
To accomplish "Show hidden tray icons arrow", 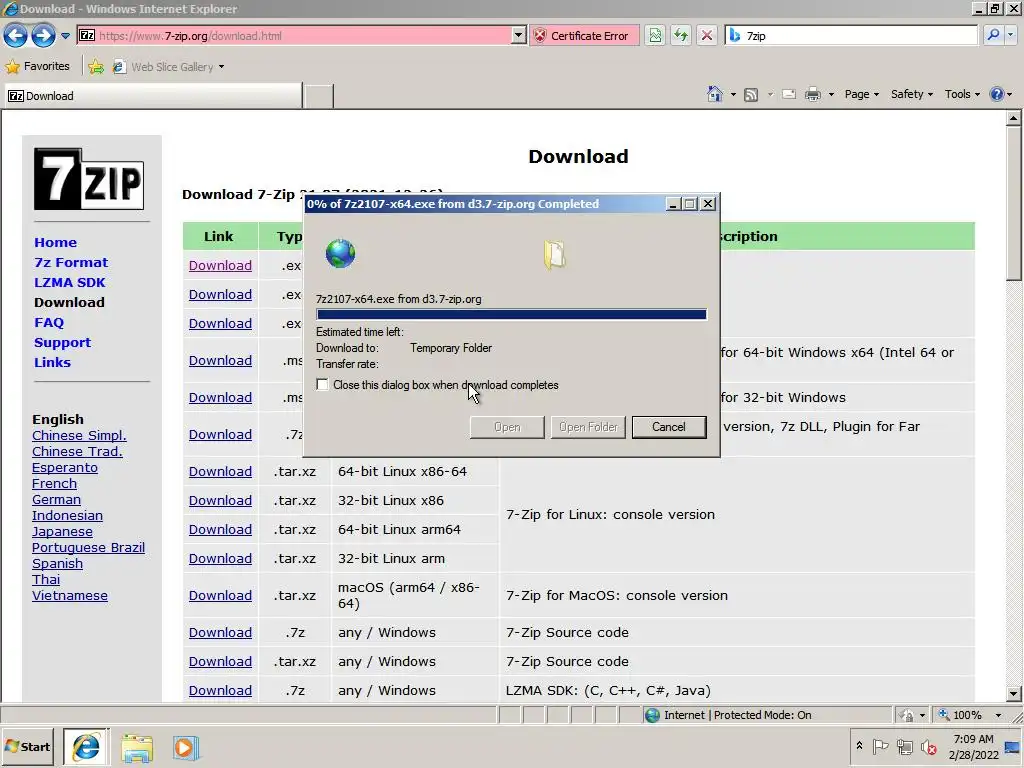I will point(859,746).
